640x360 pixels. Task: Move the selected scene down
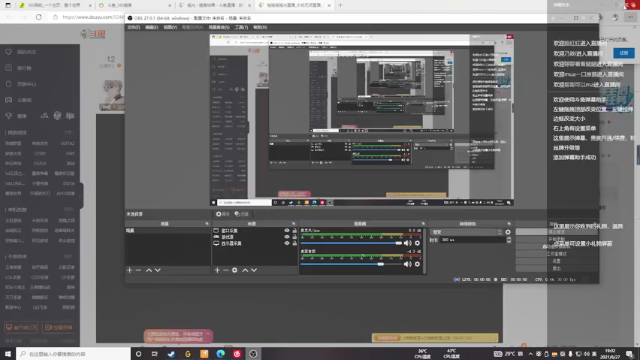(158, 270)
